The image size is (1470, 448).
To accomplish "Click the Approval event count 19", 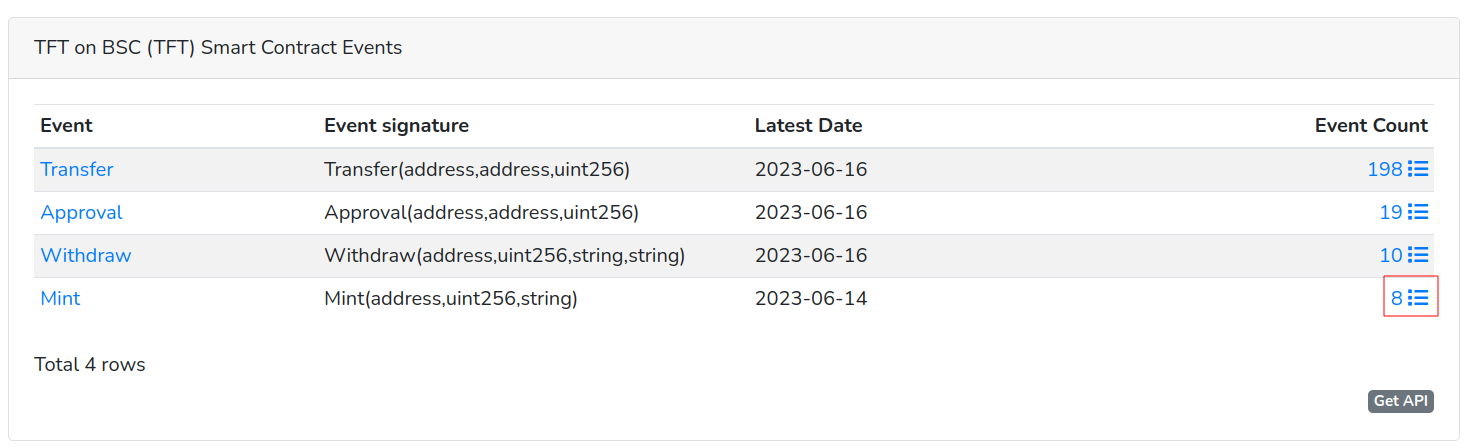I will [1390, 212].
